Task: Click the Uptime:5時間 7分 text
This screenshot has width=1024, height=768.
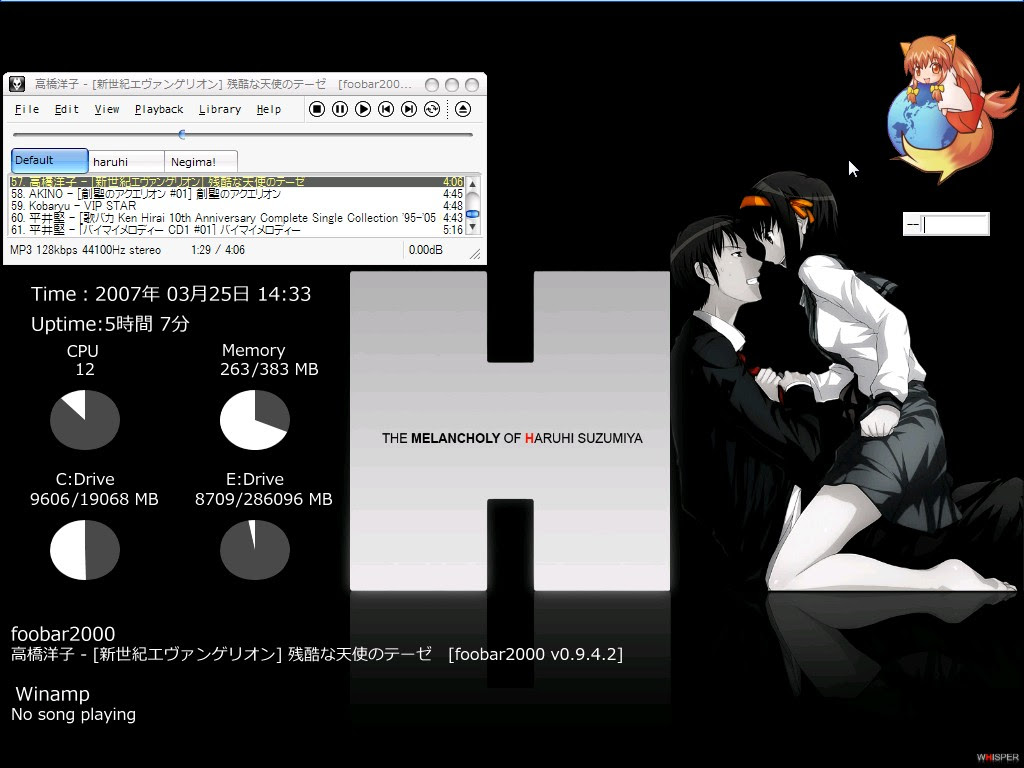Action: [110, 324]
